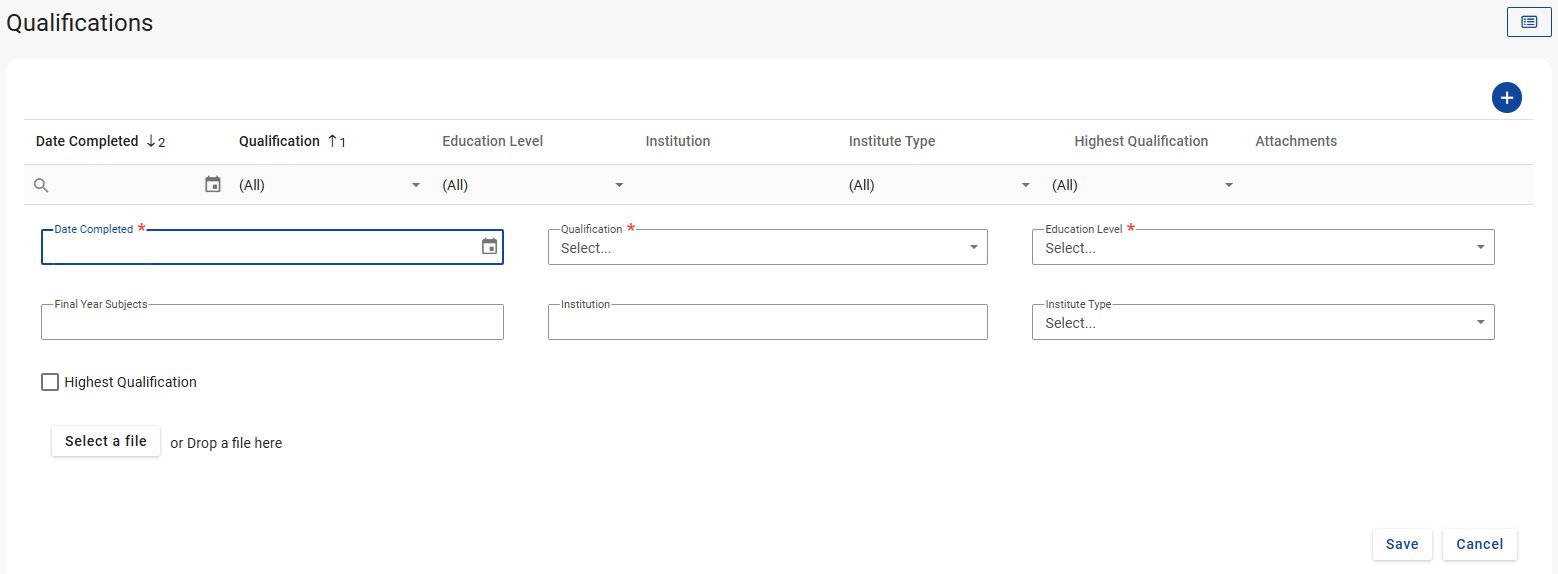Click the Date Completed descending sort arrow
The image size is (1558, 574).
[151, 142]
